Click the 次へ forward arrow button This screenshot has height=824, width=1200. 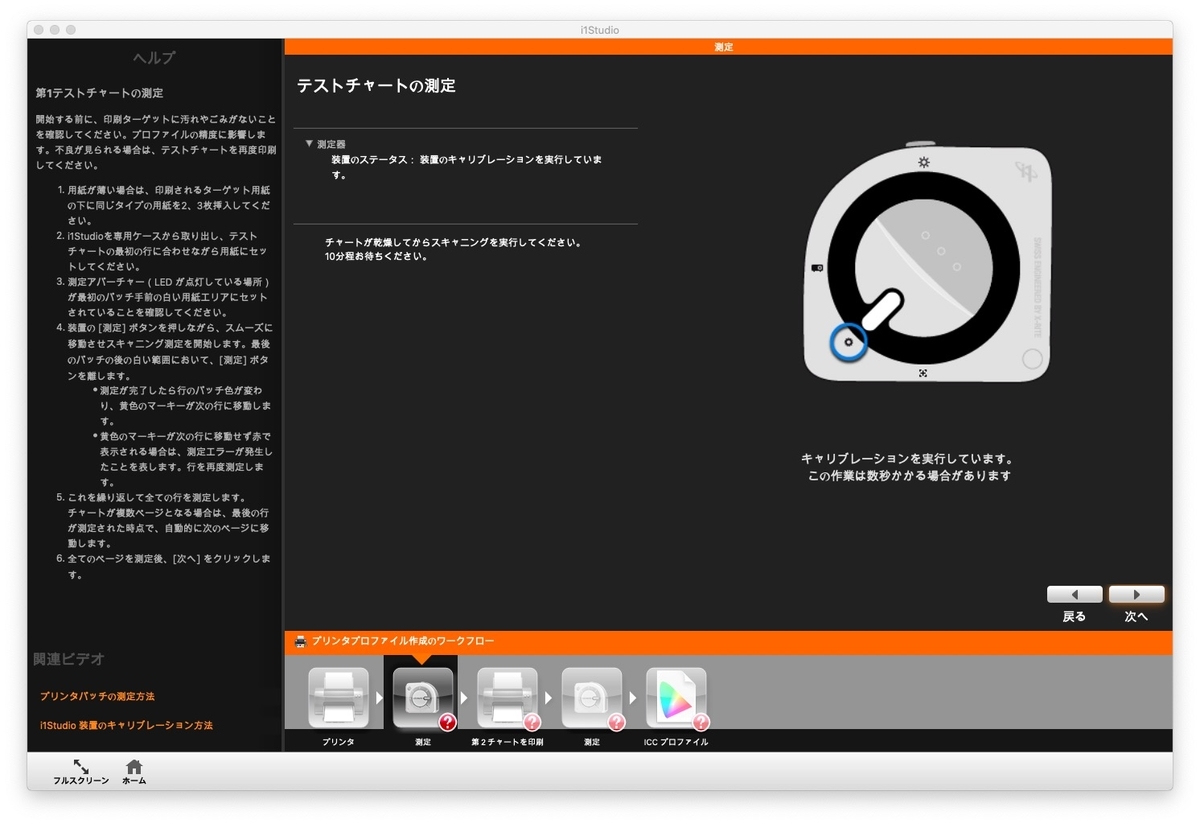tap(1136, 594)
